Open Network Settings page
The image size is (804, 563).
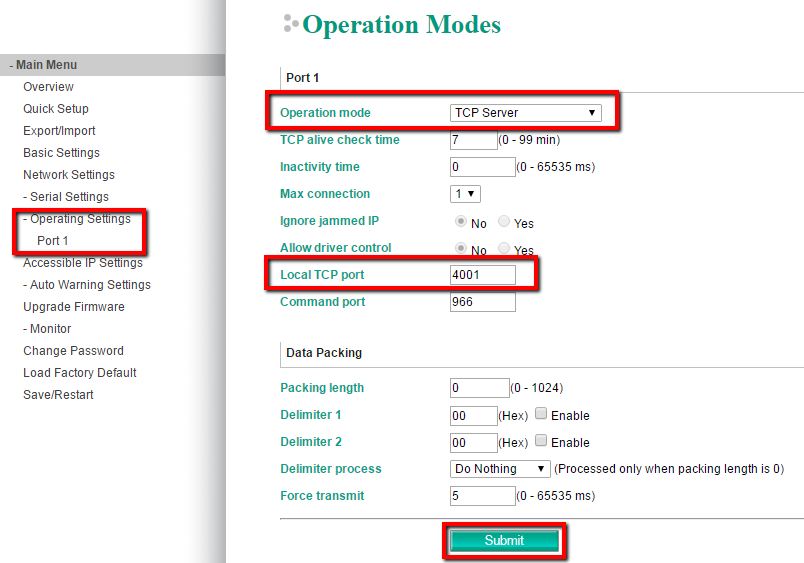point(69,175)
